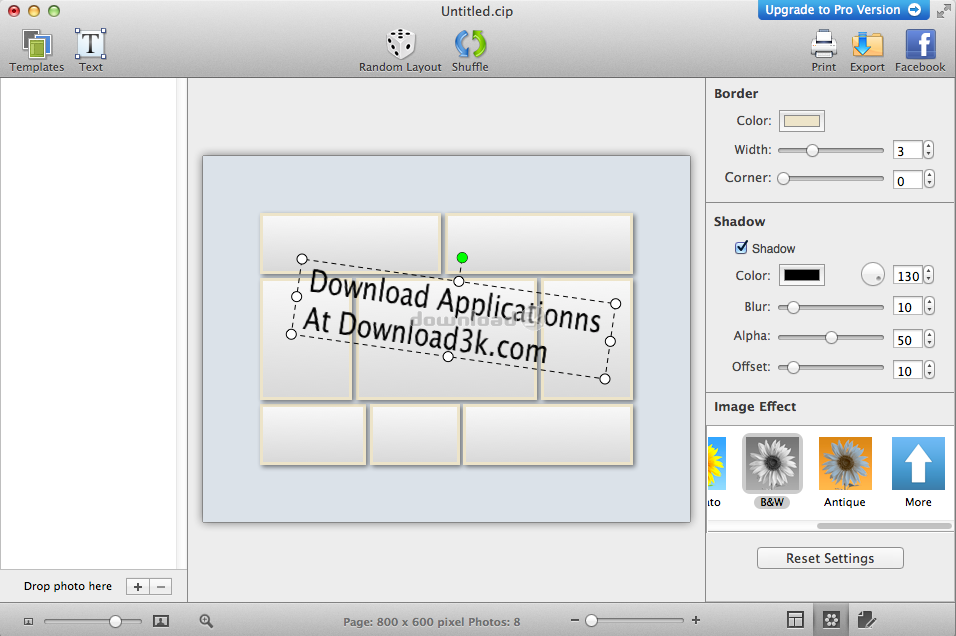The height and width of the screenshot is (636, 956).
Task: Click bottom-left photo frame
Action: coord(313,435)
